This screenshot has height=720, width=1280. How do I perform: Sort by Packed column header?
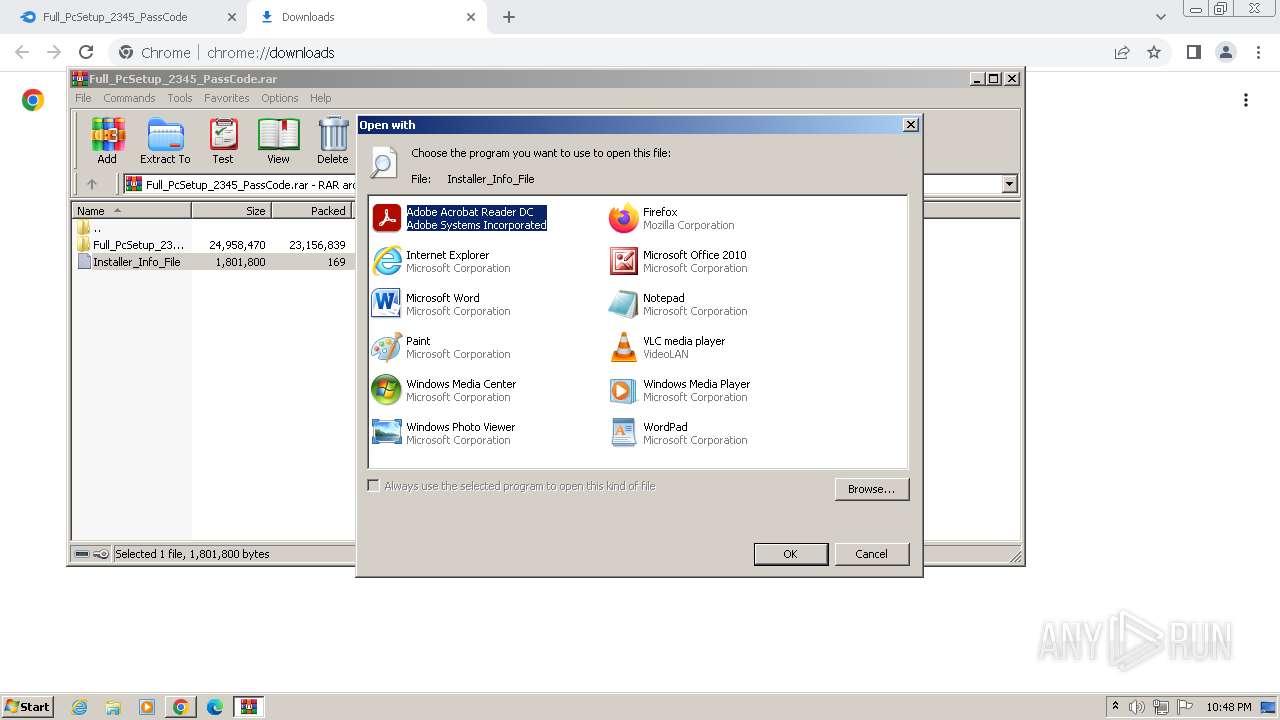(x=311, y=211)
